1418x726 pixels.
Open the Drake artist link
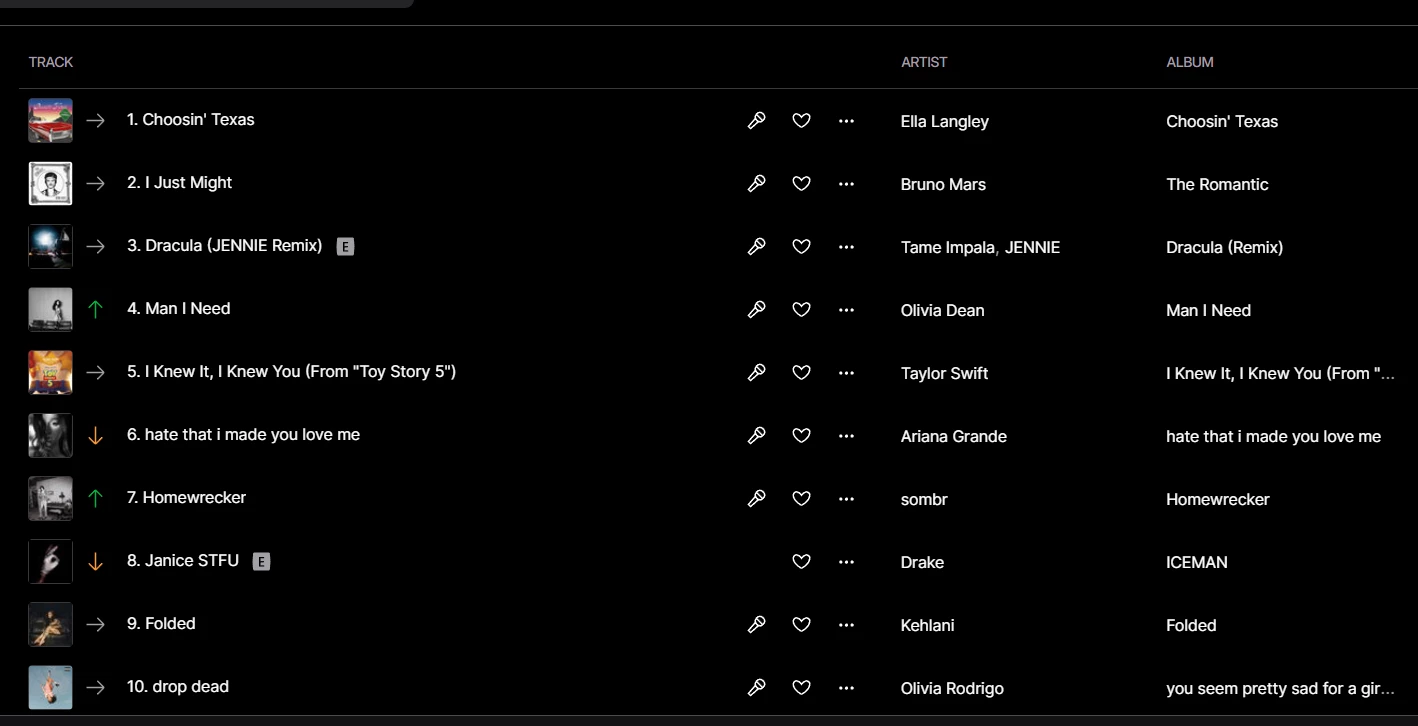pos(922,563)
